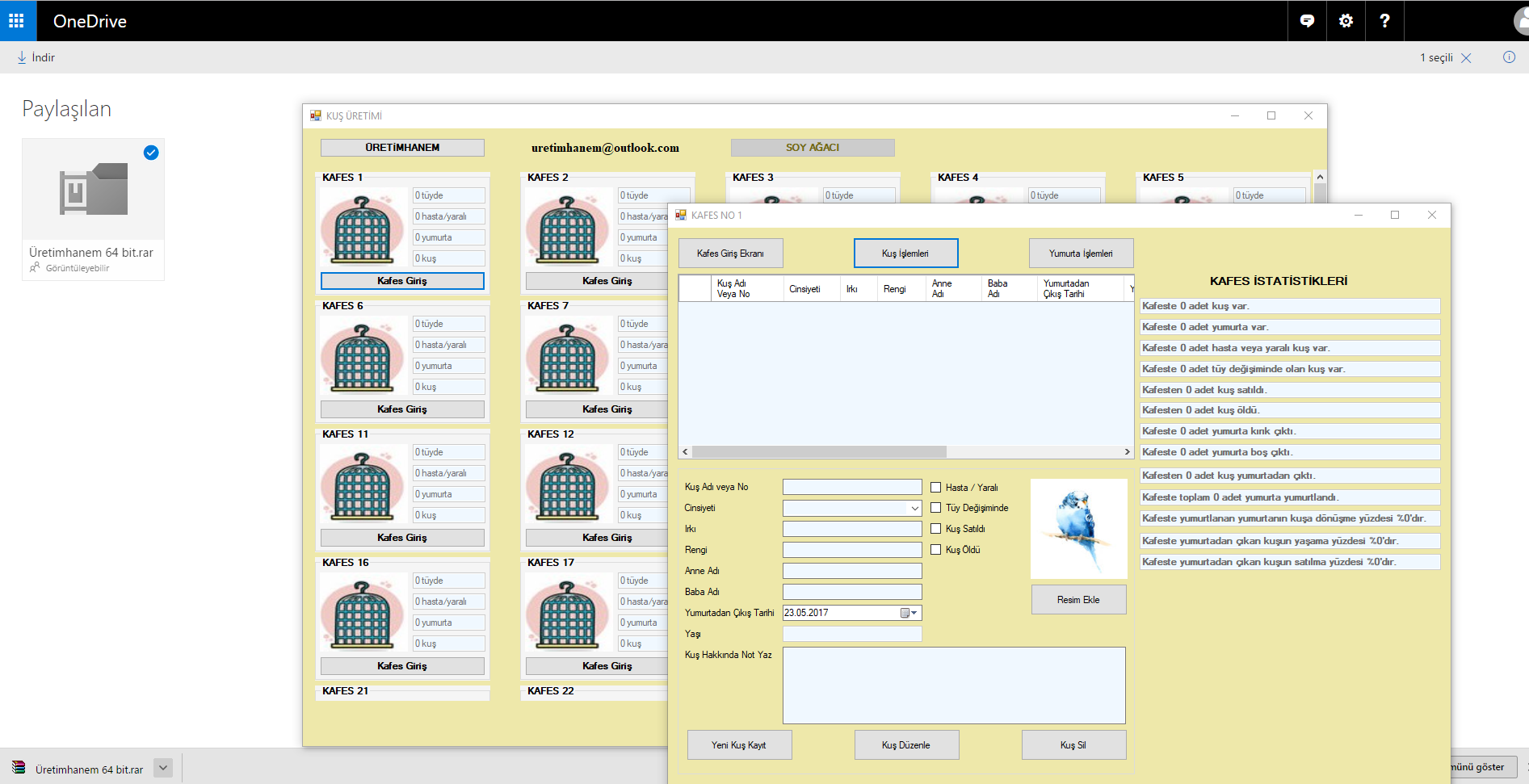Click 'Kafesten 0 adet kuş satıldı.' statistic
Image resolution: width=1529 pixels, height=784 pixels.
1290,390
